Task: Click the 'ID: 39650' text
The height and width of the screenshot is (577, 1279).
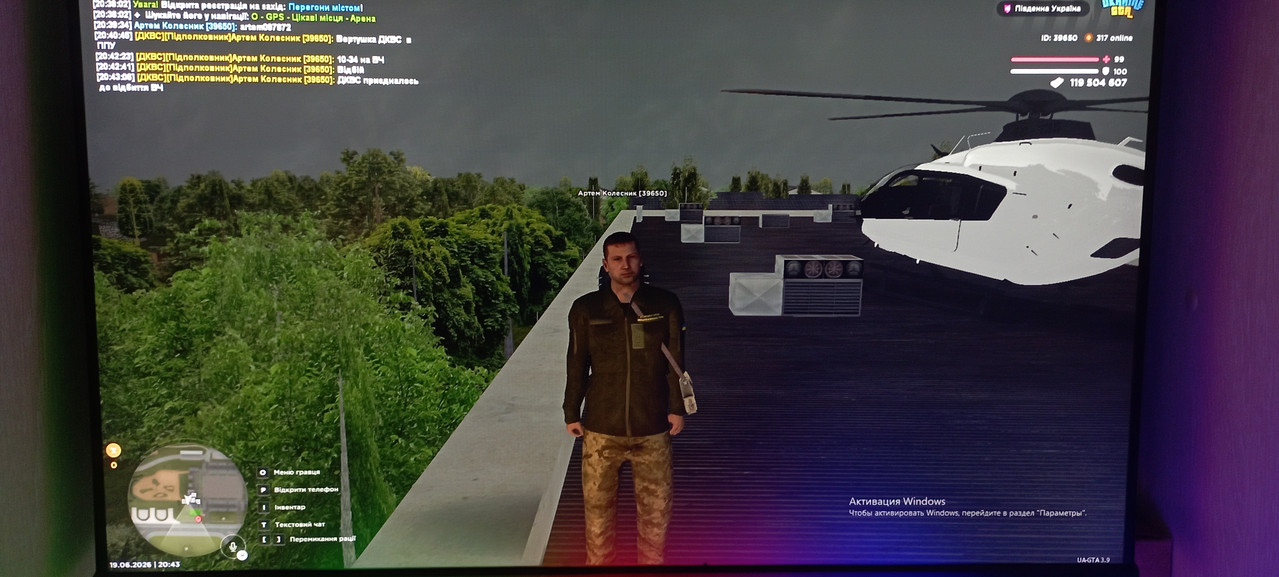Action: tap(1059, 38)
